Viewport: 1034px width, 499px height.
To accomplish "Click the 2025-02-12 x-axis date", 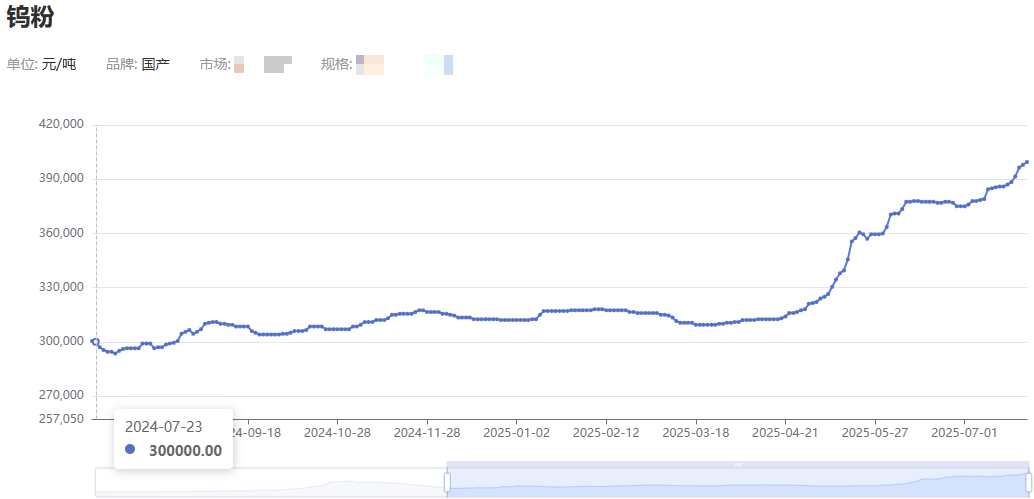I will (x=606, y=433).
